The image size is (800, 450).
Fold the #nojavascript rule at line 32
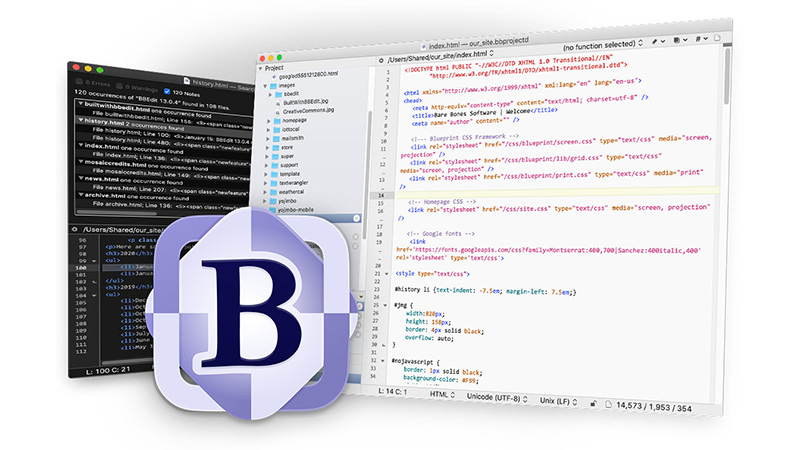382,361
